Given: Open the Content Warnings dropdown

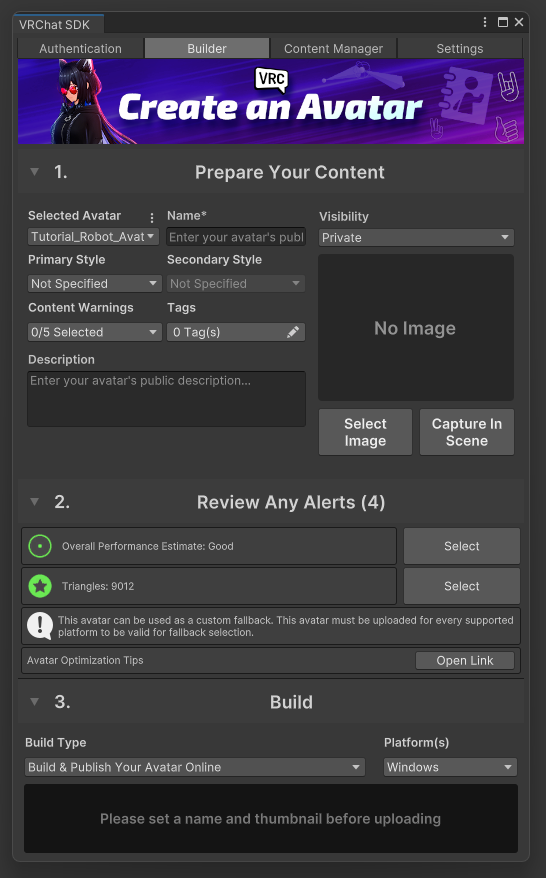Looking at the screenshot, I should click(95, 332).
